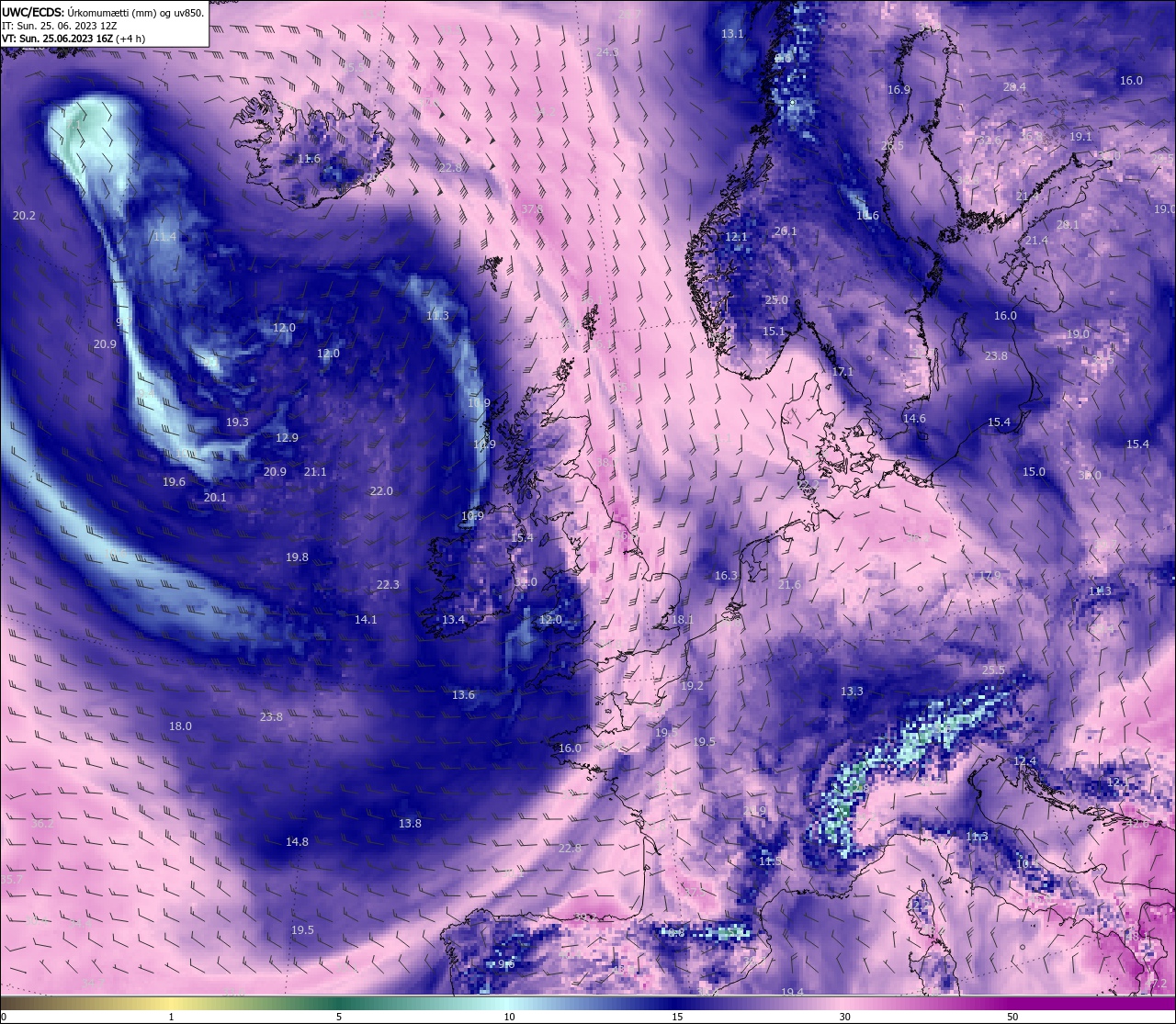The width and height of the screenshot is (1176, 1024).
Task: Click the 18.1 value over southeast England
Action: 682,620
